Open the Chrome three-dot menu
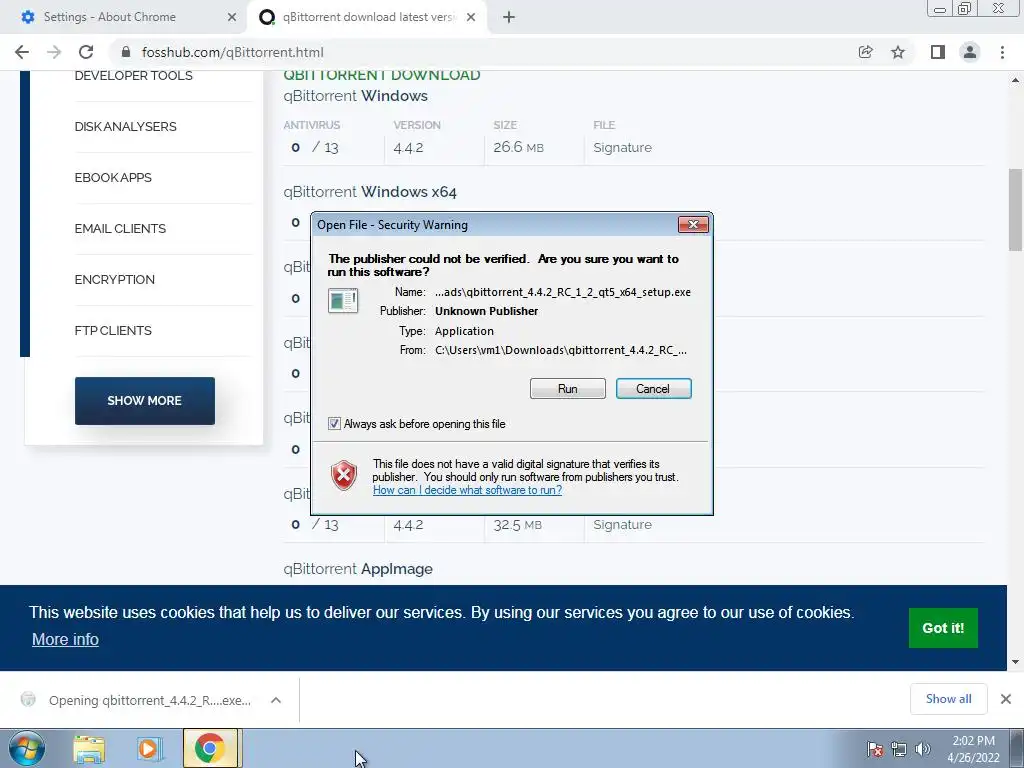 tap(1002, 52)
